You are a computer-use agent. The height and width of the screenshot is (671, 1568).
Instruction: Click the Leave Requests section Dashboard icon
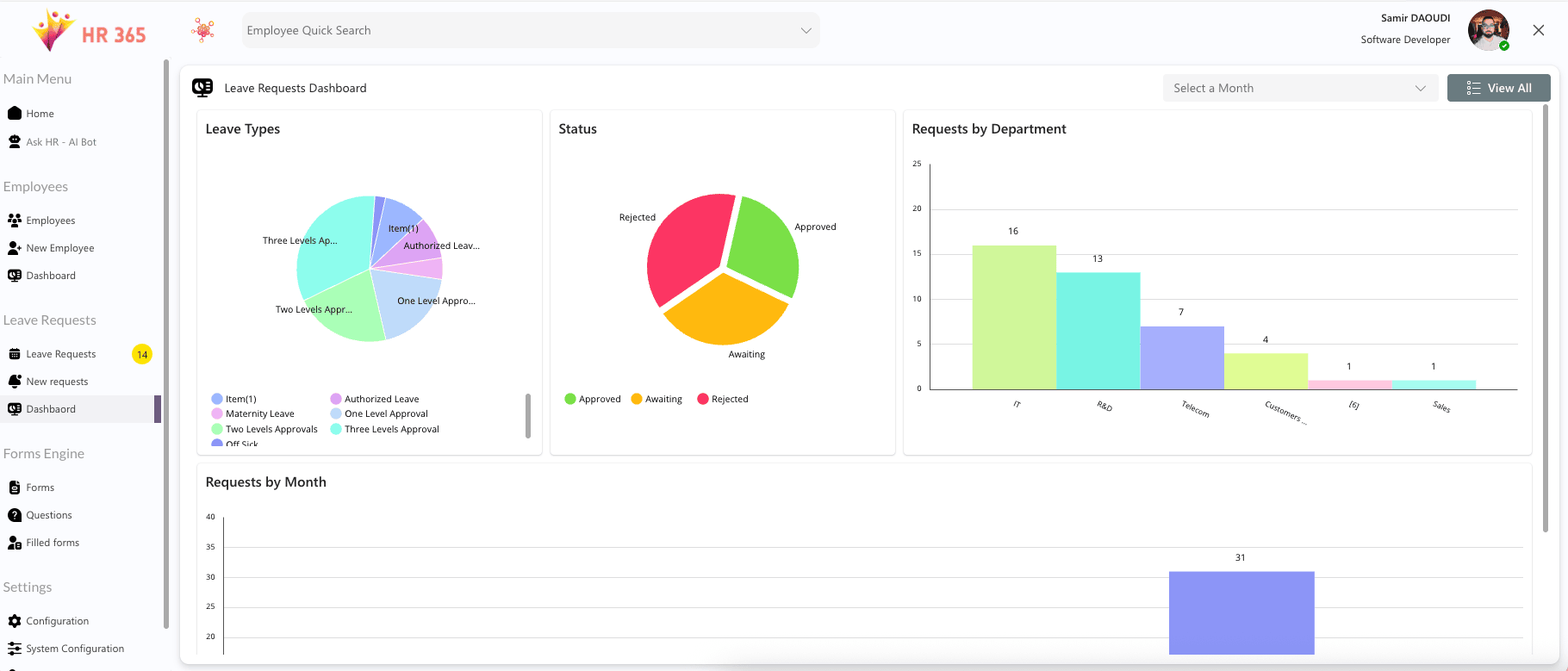click(15, 408)
